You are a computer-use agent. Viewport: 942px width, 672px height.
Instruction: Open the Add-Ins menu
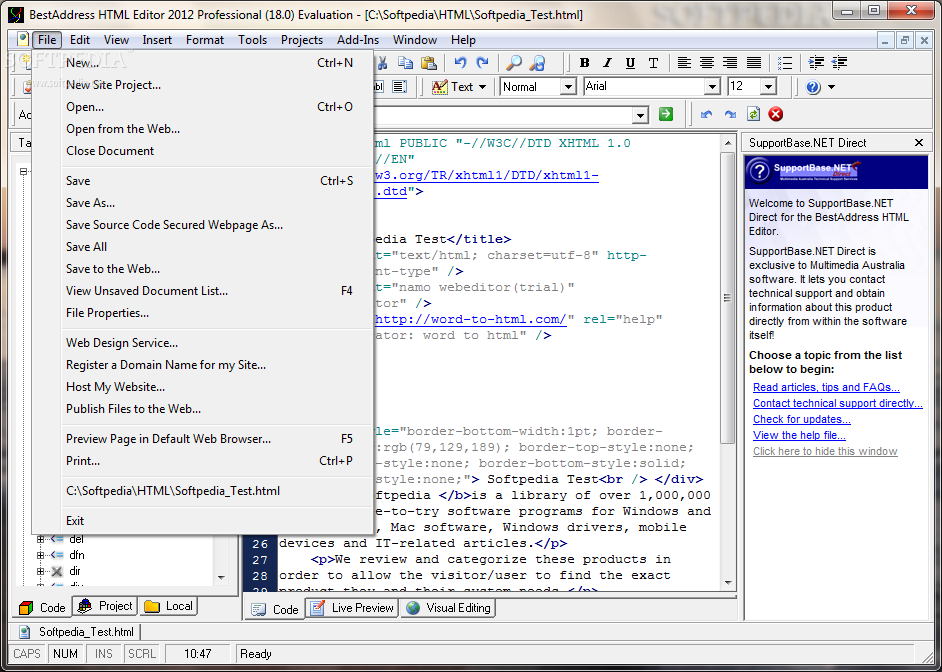click(x=358, y=40)
